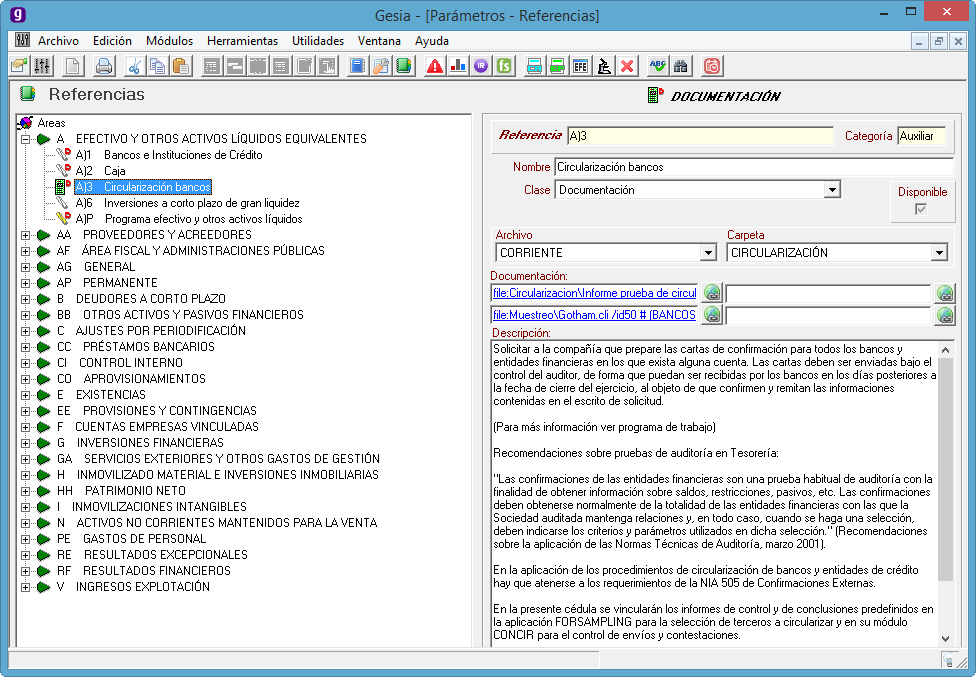976x677 pixels.
Task: Expand HH PATRIMONIO NETO node
Action: point(26,491)
